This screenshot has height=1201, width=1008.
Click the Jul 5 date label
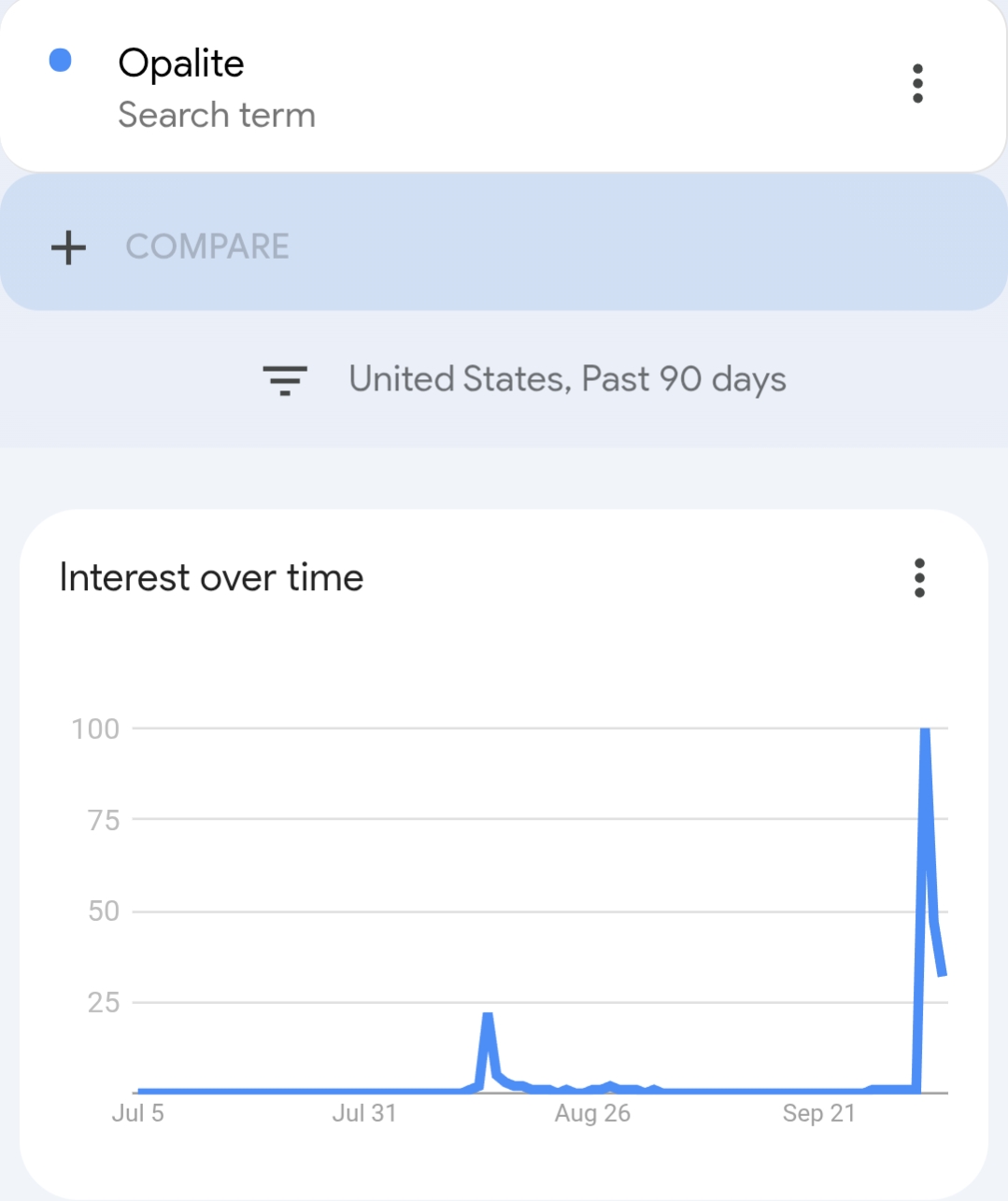point(138,1113)
